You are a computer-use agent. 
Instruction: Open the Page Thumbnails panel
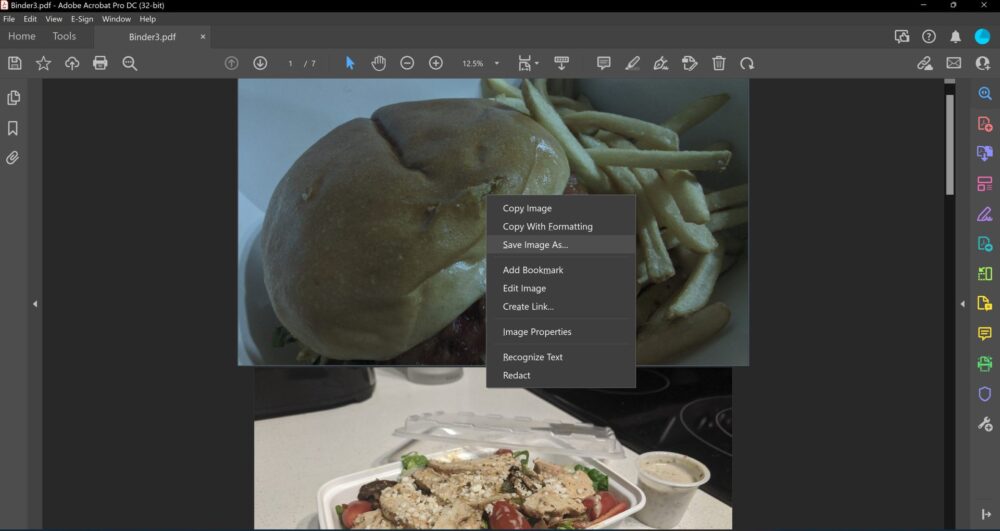[x=13, y=98]
